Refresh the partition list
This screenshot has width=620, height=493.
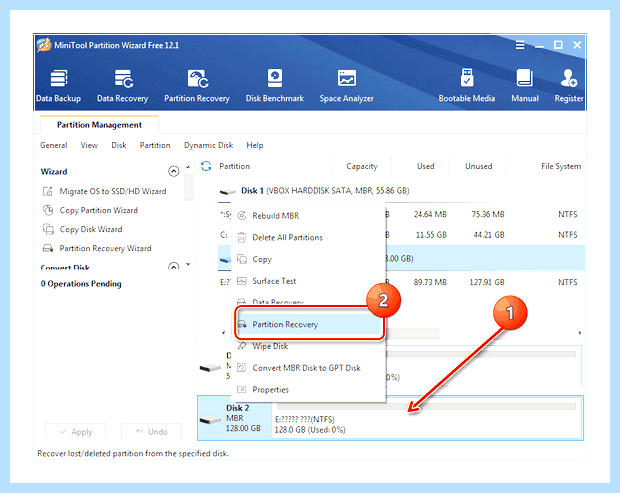[x=206, y=166]
